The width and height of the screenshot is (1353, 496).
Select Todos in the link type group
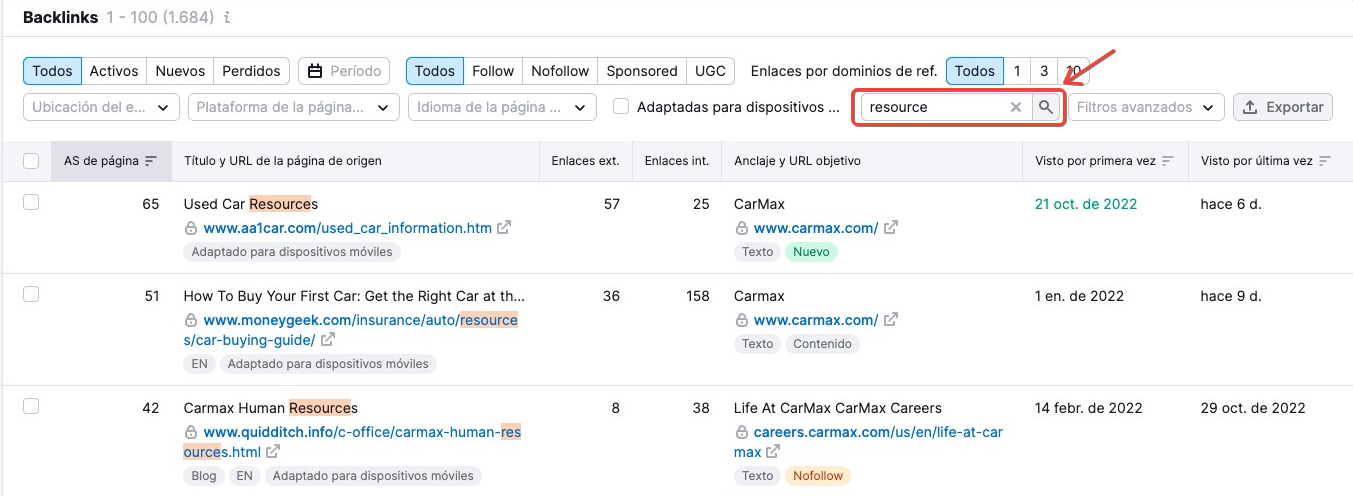point(435,71)
